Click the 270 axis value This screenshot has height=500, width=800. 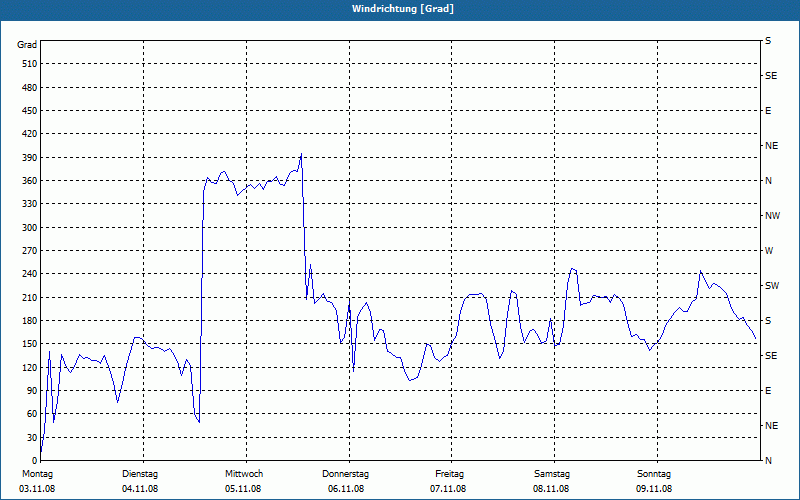[29, 251]
